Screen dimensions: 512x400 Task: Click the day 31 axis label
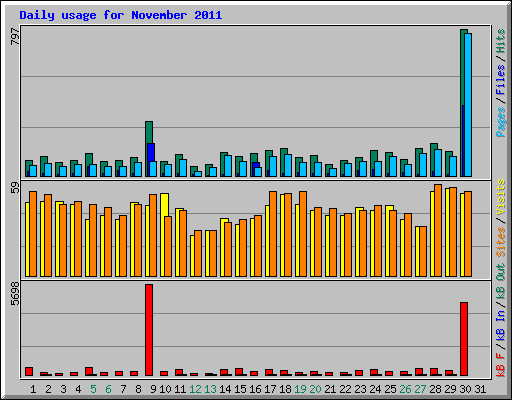(480, 389)
